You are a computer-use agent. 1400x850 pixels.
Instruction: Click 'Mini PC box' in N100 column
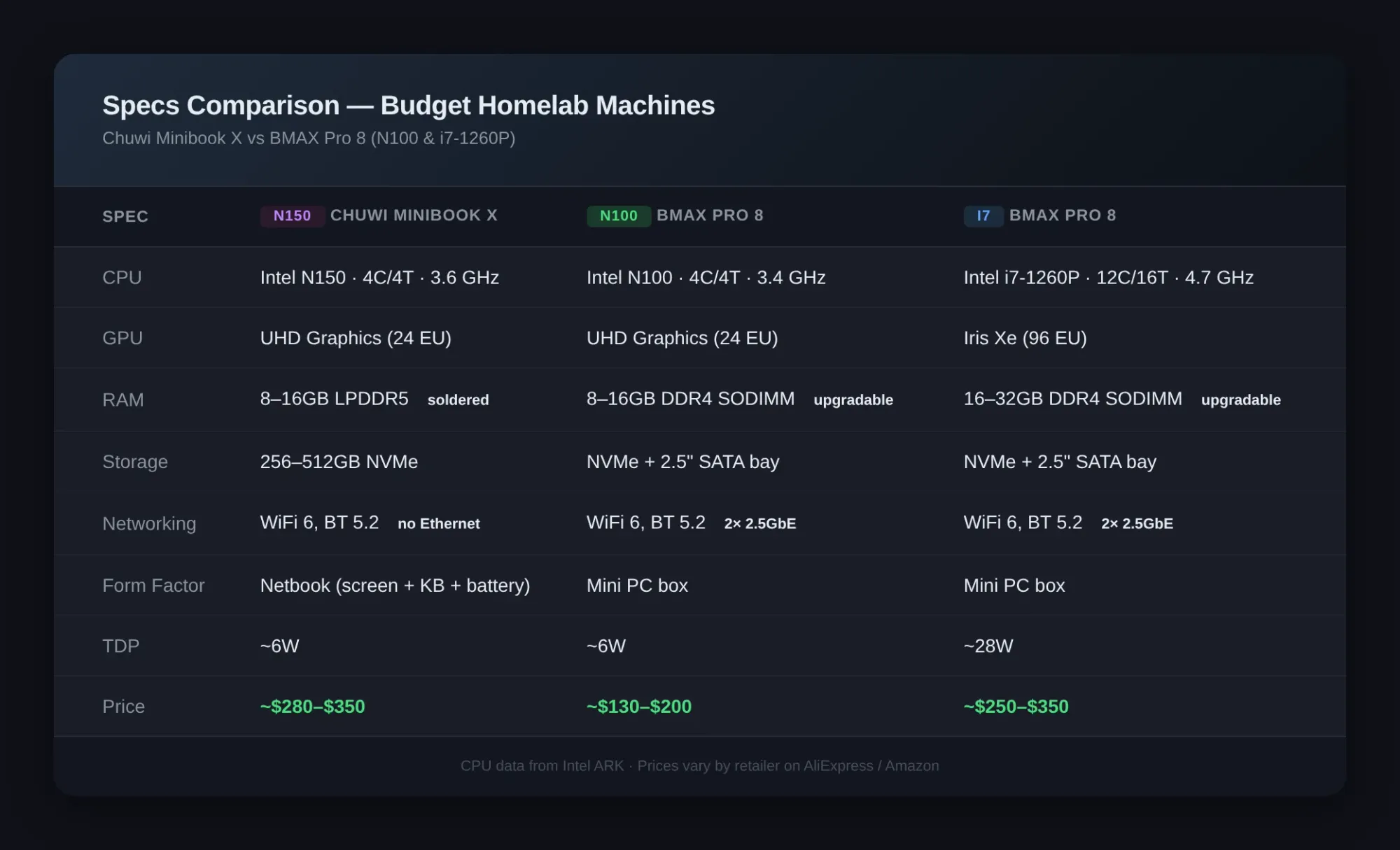638,586
